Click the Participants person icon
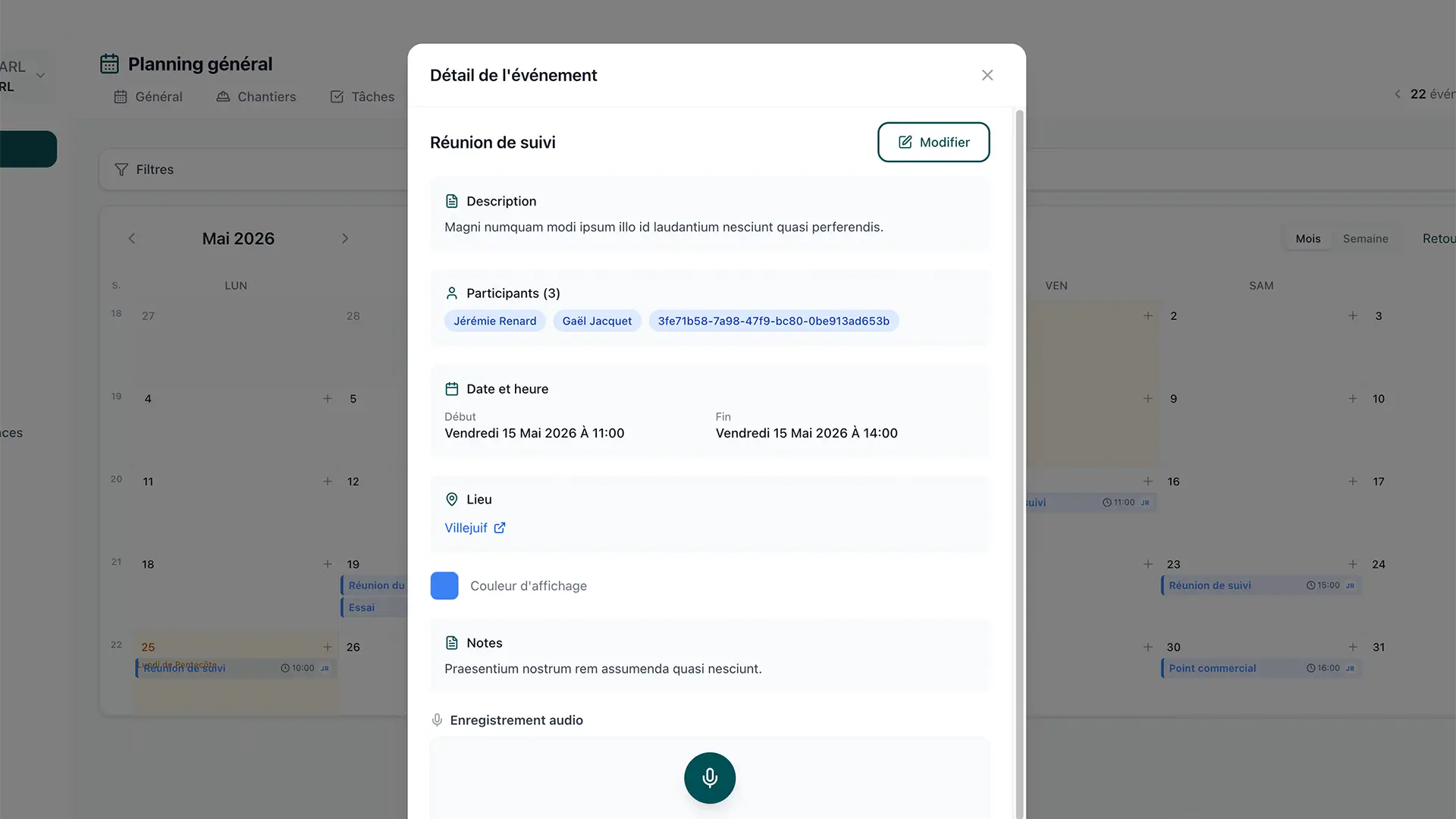 pyautogui.click(x=452, y=293)
